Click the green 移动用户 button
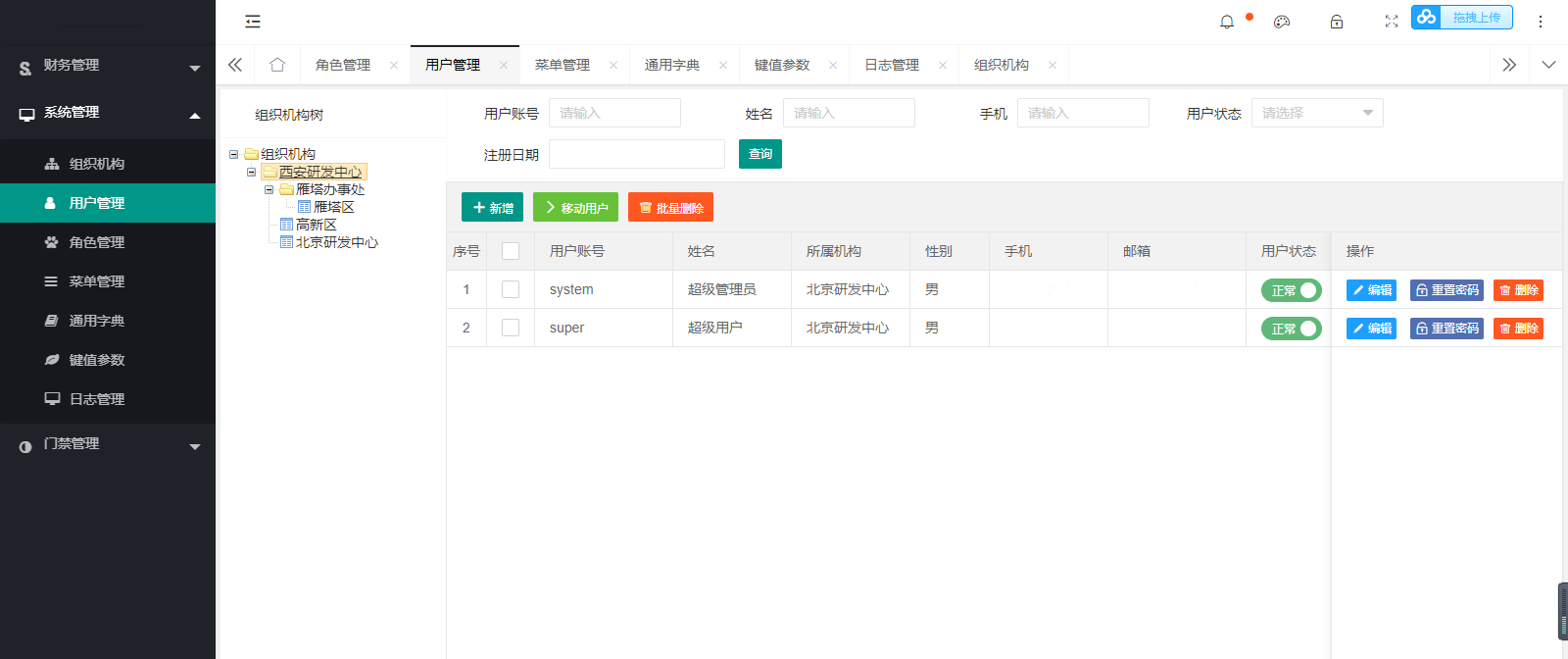This screenshot has width=1568, height=659. coord(575,208)
